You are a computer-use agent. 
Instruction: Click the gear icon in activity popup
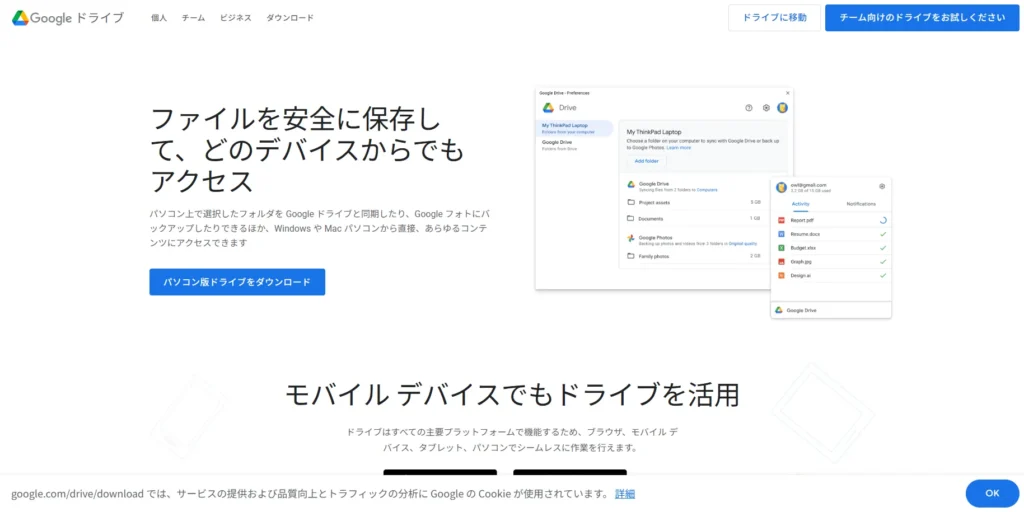[x=882, y=186]
